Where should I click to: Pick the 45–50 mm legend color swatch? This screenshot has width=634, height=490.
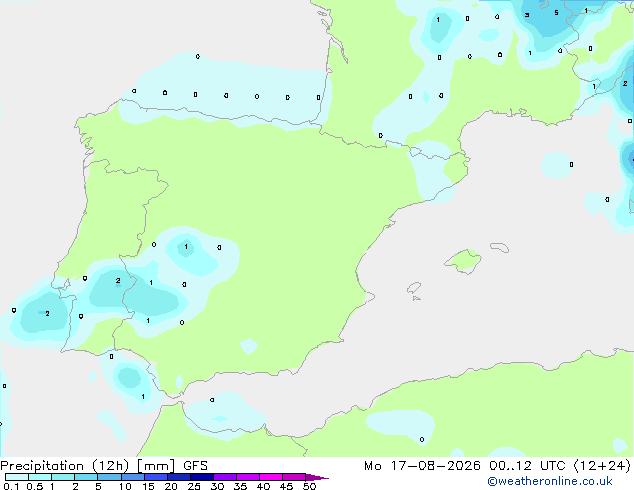click(x=294, y=477)
